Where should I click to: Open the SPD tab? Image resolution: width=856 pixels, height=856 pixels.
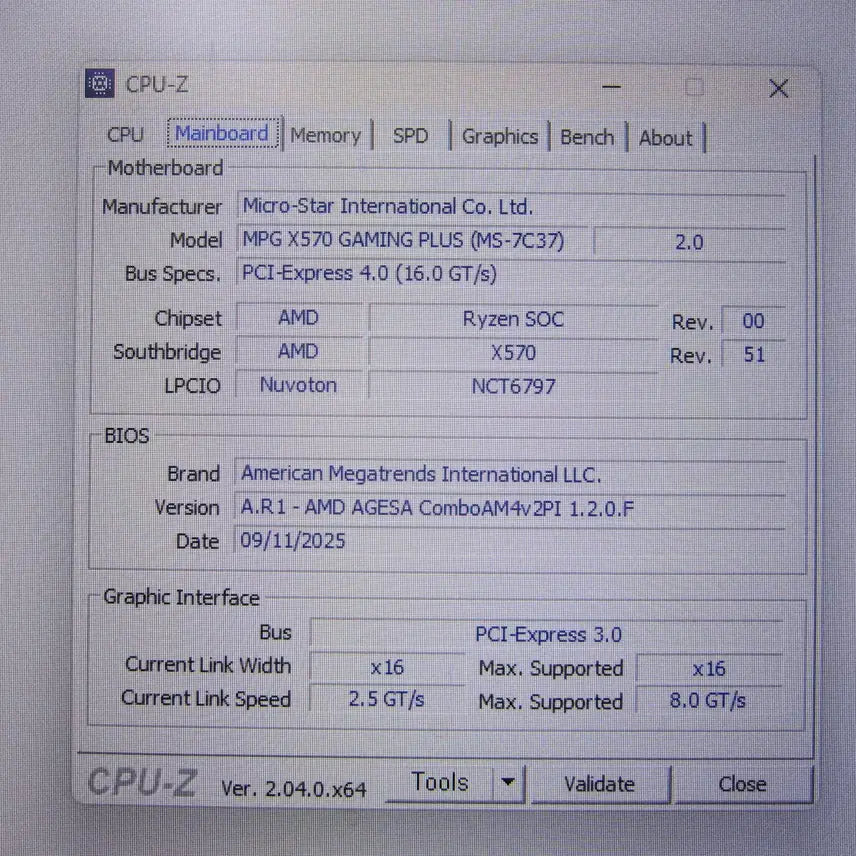[411, 136]
